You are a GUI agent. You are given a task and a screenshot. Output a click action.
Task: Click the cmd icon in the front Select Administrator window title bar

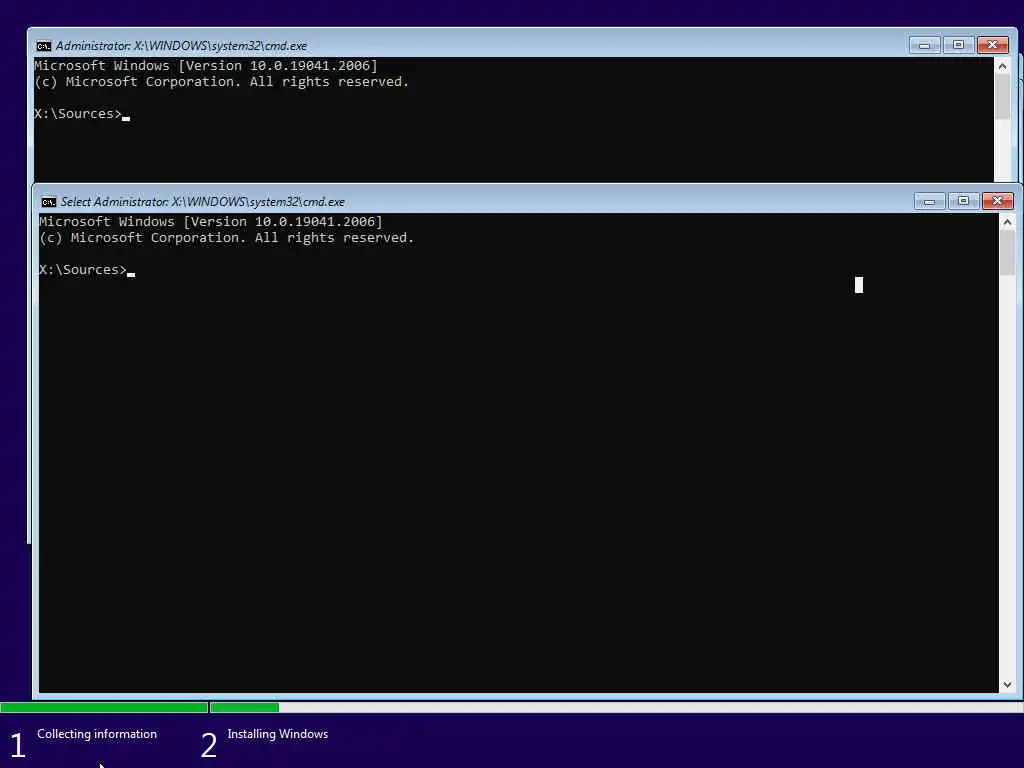coord(49,202)
